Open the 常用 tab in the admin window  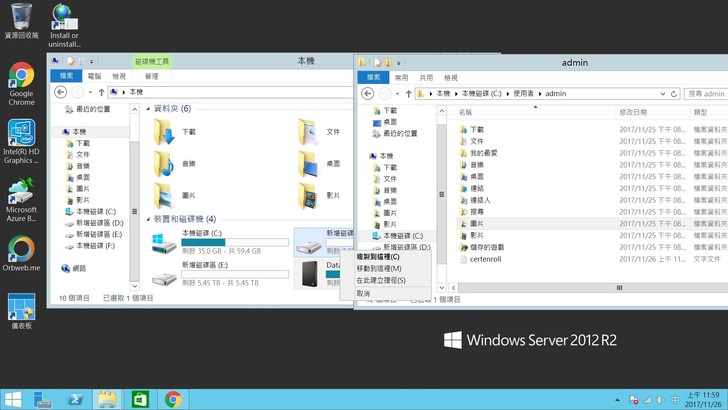click(x=402, y=78)
